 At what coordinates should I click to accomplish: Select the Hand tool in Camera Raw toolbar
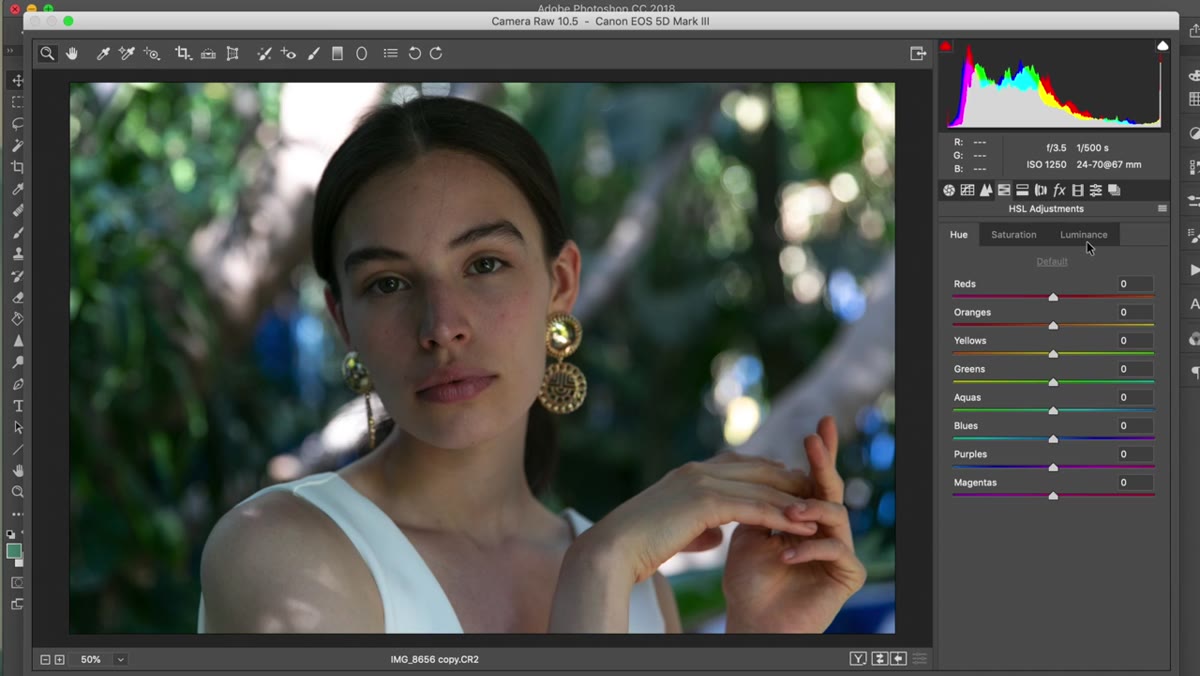click(72, 53)
